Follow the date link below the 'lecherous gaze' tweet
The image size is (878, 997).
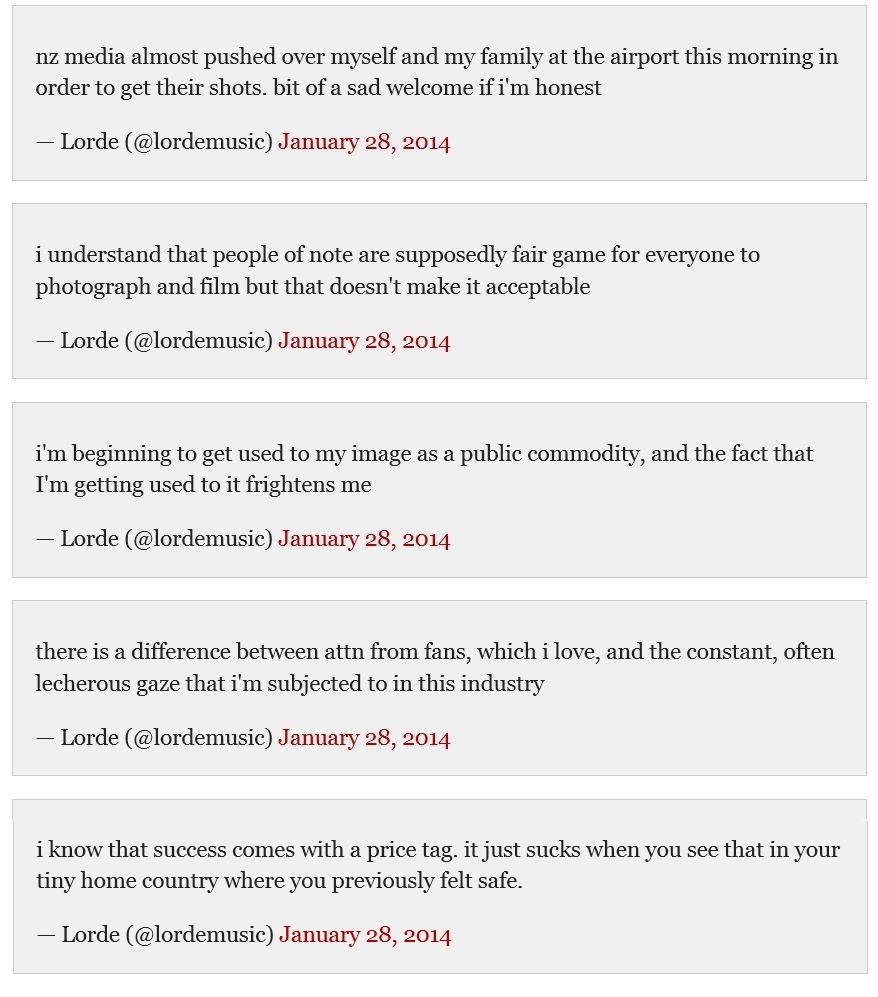(x=364, y=738)
